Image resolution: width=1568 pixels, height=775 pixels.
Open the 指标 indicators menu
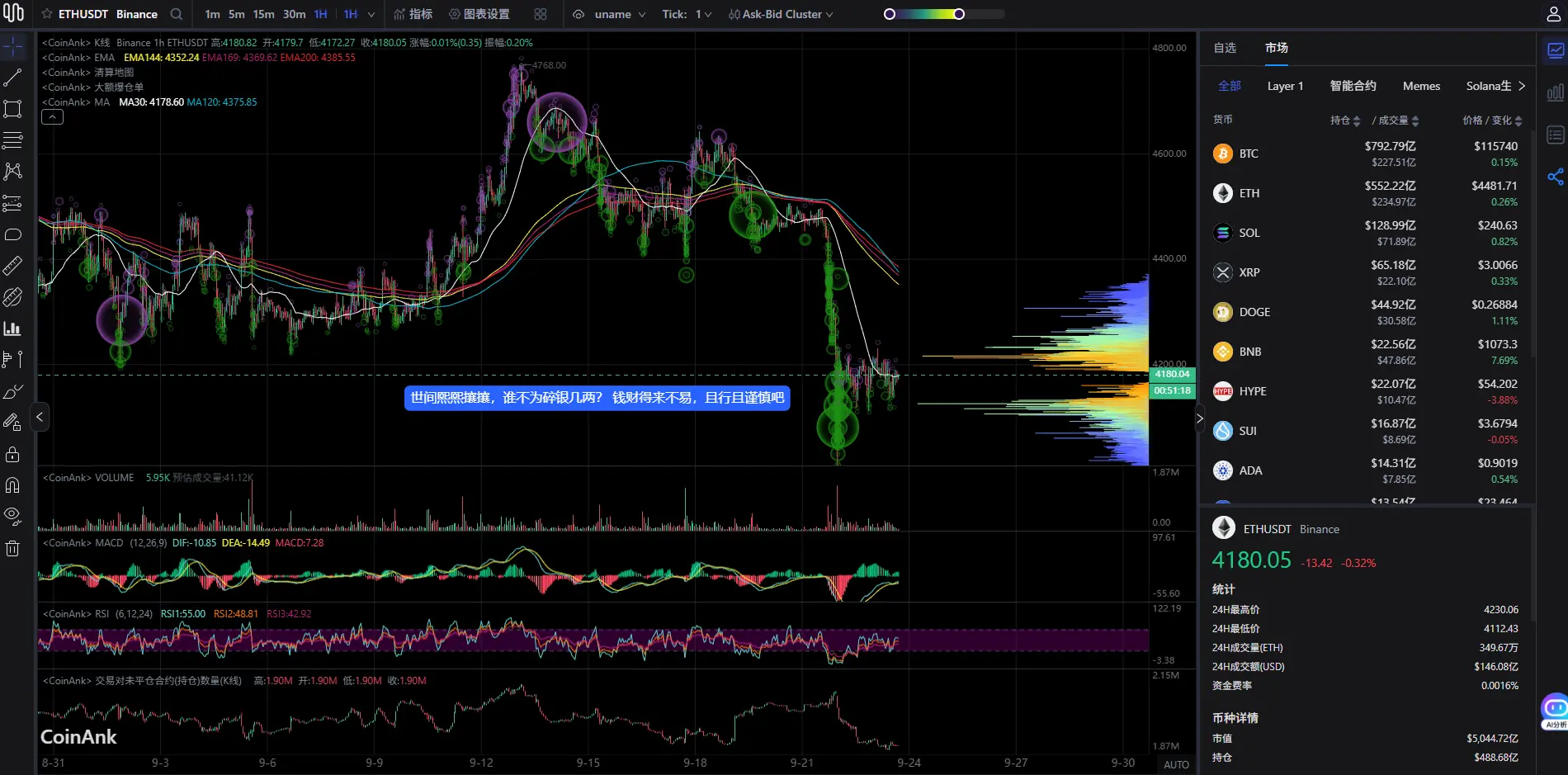coord(413,14)
